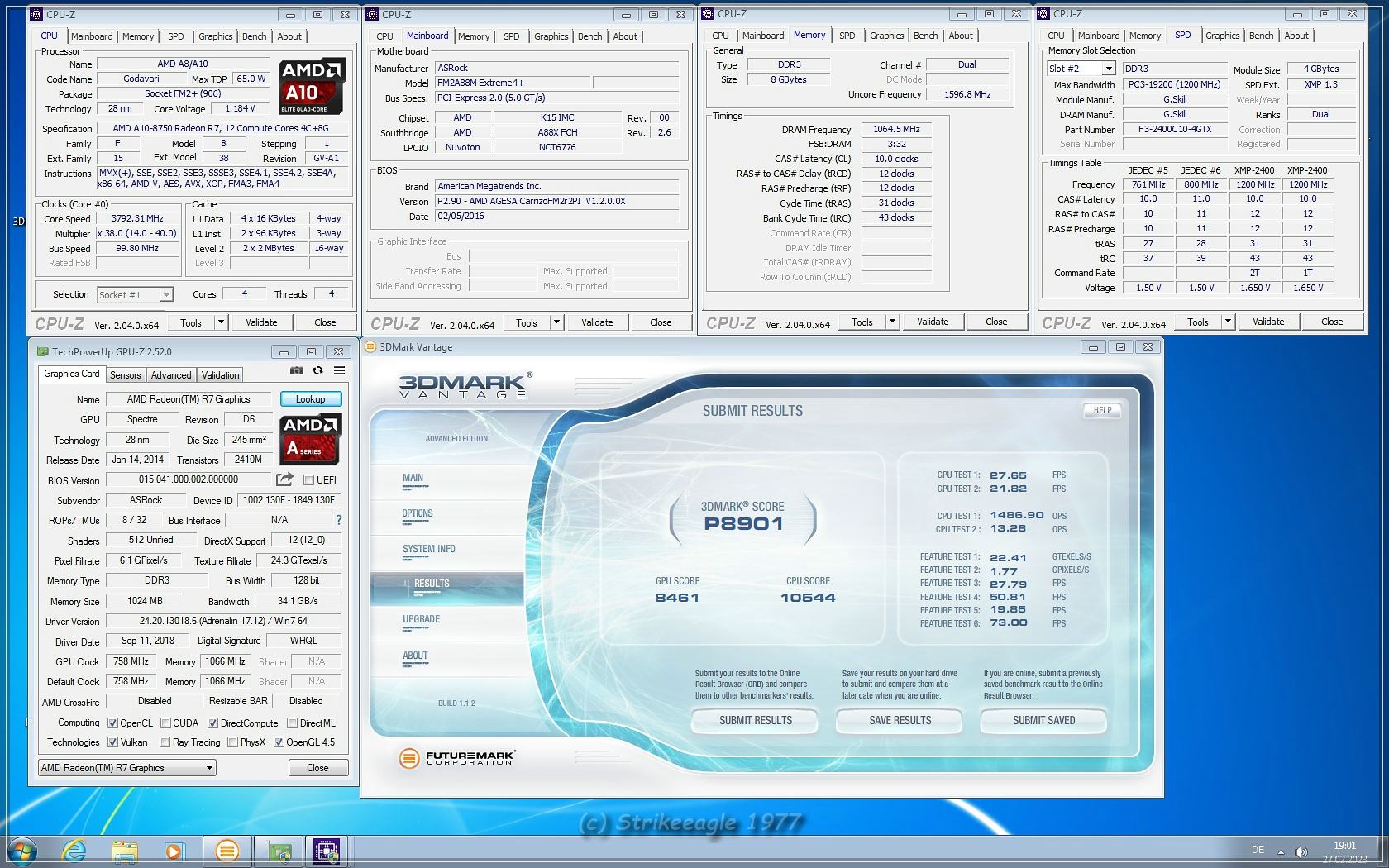Toggle the UEFI checkbox in GPU-Z
The image size is (1389, 868).
pyautogui.click(x=308, y=480)
